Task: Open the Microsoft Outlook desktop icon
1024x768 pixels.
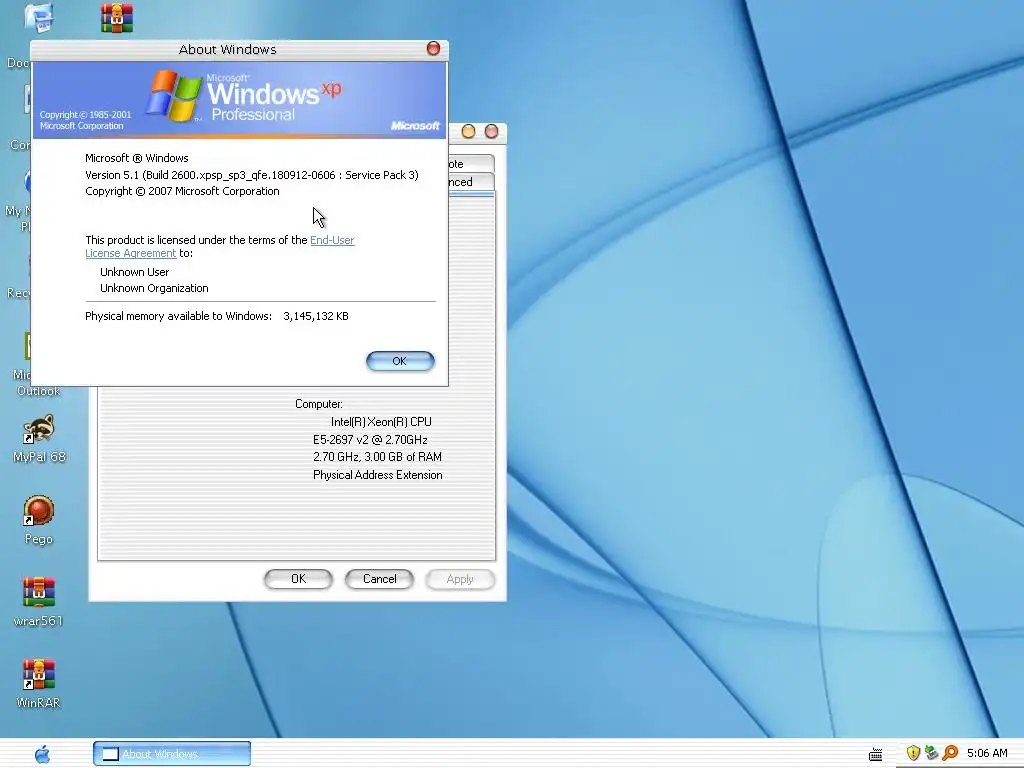Action: (x=27, y=366)
